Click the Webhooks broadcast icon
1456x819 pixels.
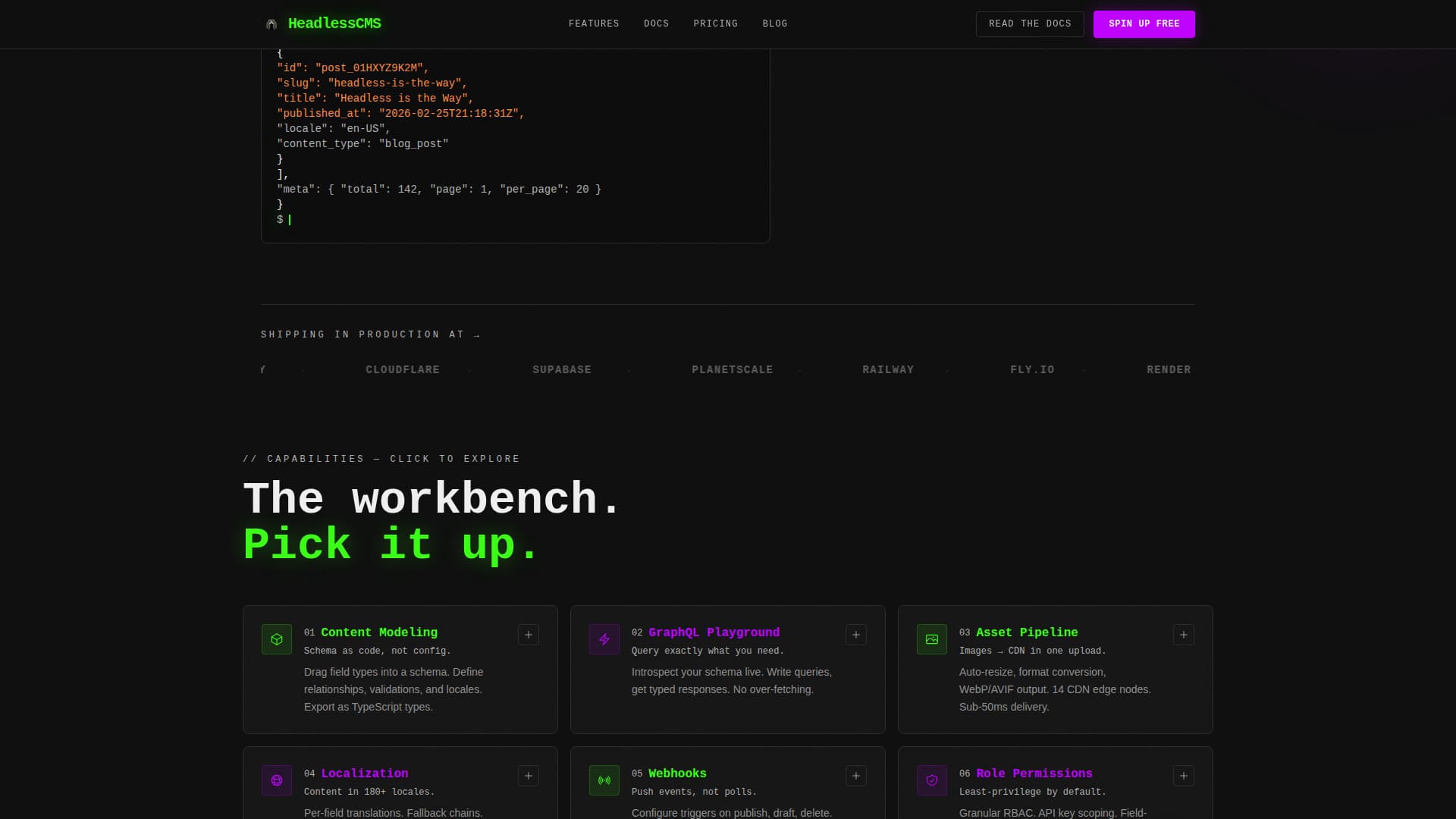(604, 780)
